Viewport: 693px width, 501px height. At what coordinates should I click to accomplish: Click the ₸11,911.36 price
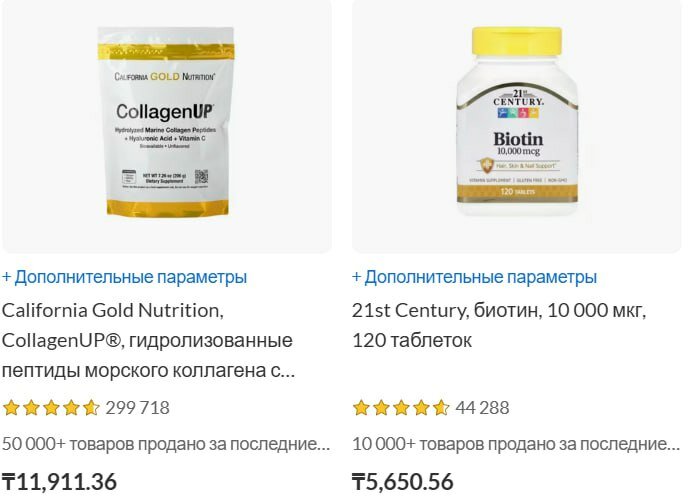pyautogui.click(x=59, y=482)
